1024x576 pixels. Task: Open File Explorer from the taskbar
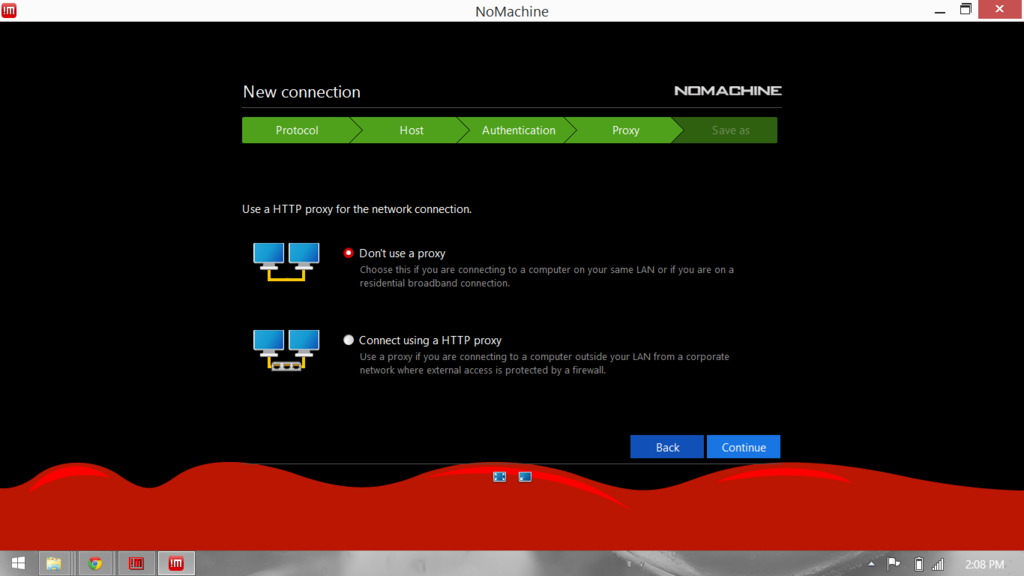click(54, 563)
